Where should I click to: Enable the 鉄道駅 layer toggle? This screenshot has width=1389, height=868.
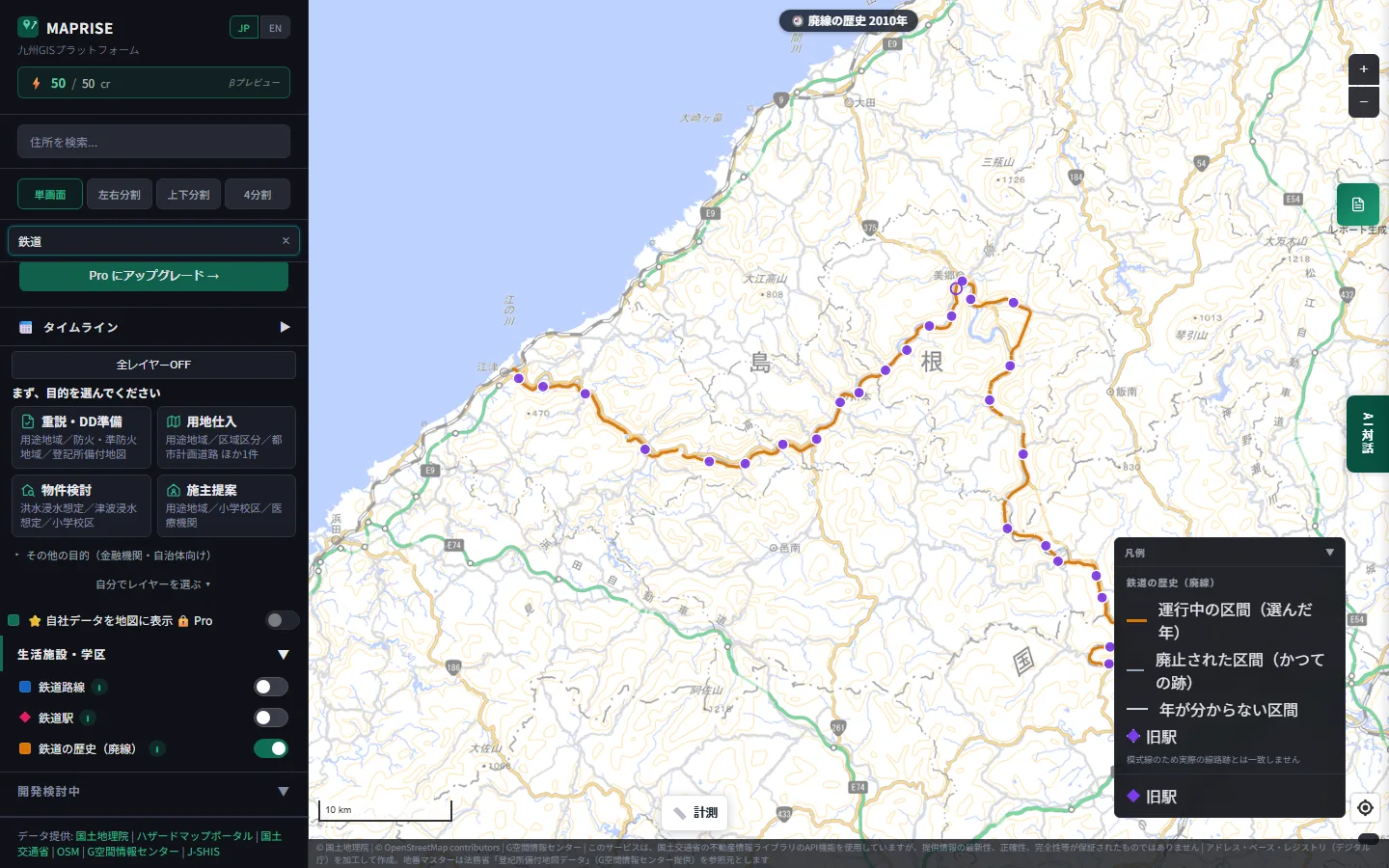pos(271,718)
